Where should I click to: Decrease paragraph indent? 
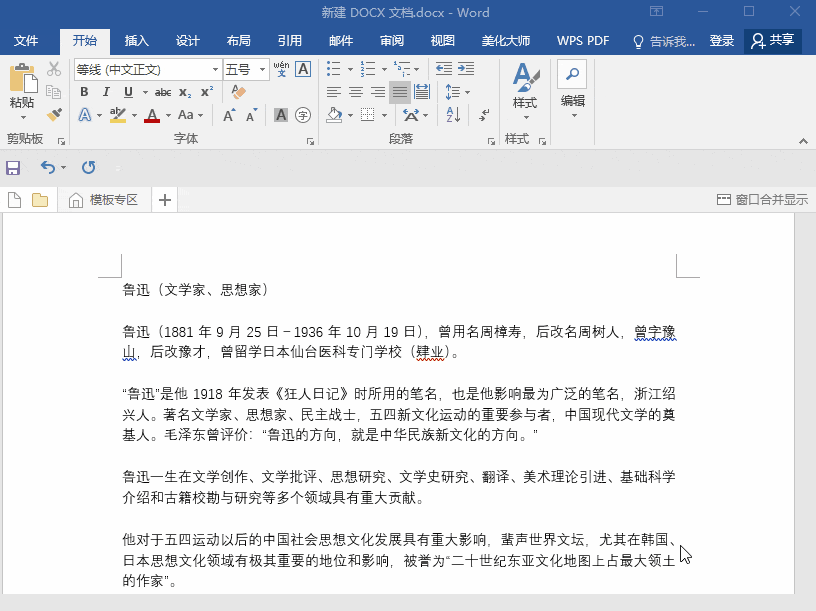click(x=443, y=69)
